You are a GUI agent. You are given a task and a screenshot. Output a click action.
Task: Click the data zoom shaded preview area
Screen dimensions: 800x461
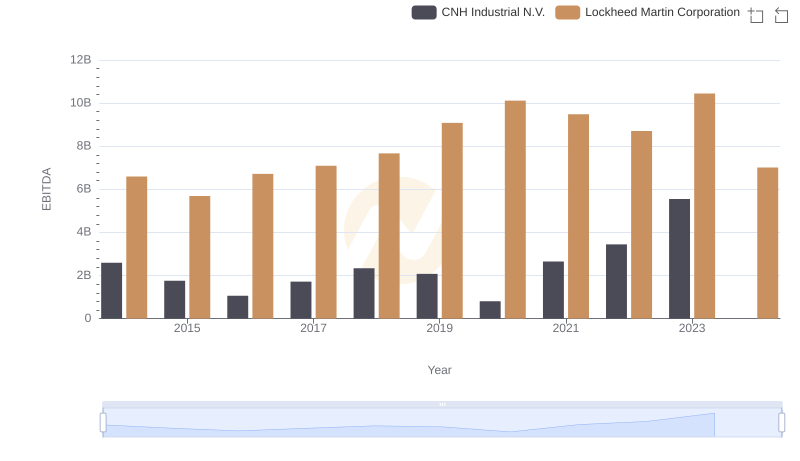(442, 423)
